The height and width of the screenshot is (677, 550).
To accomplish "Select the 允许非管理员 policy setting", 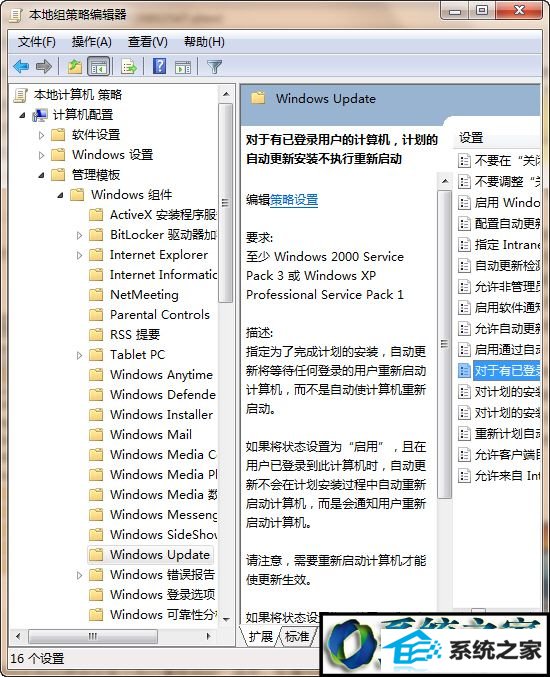I will coord(507,286).
